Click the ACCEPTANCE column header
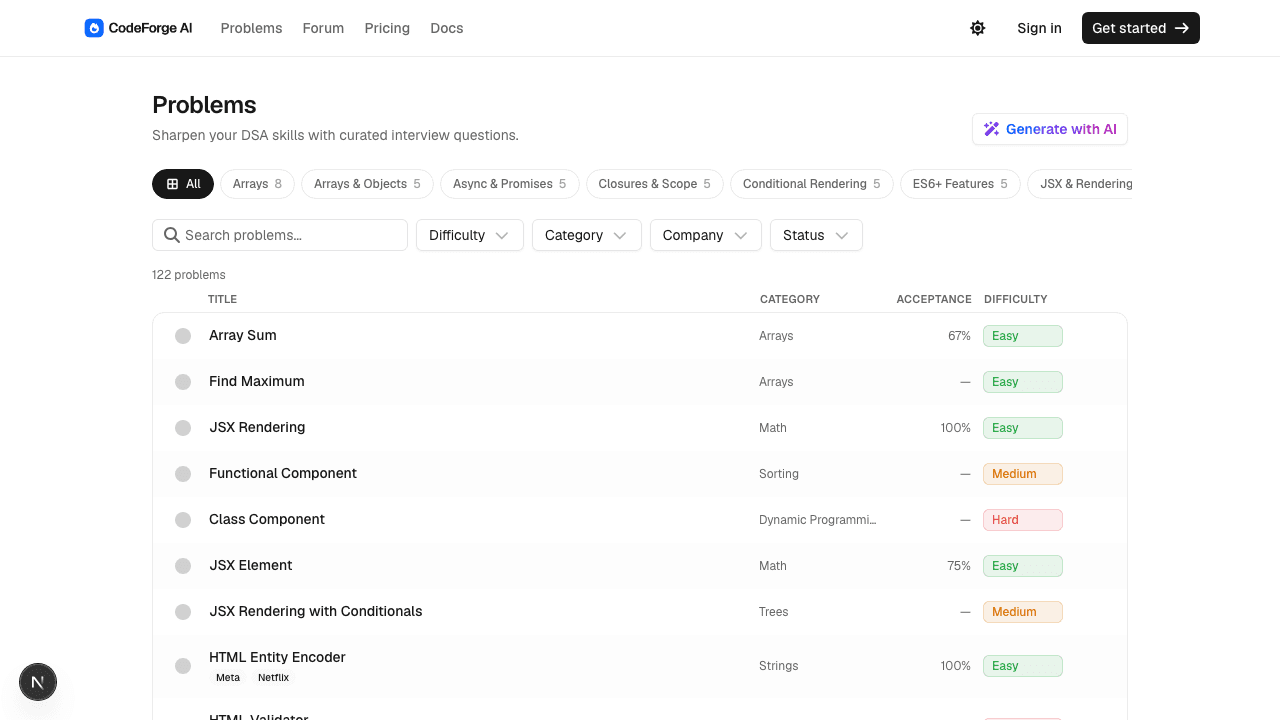This screenshot has height=720, width=1280. point(934,299)
